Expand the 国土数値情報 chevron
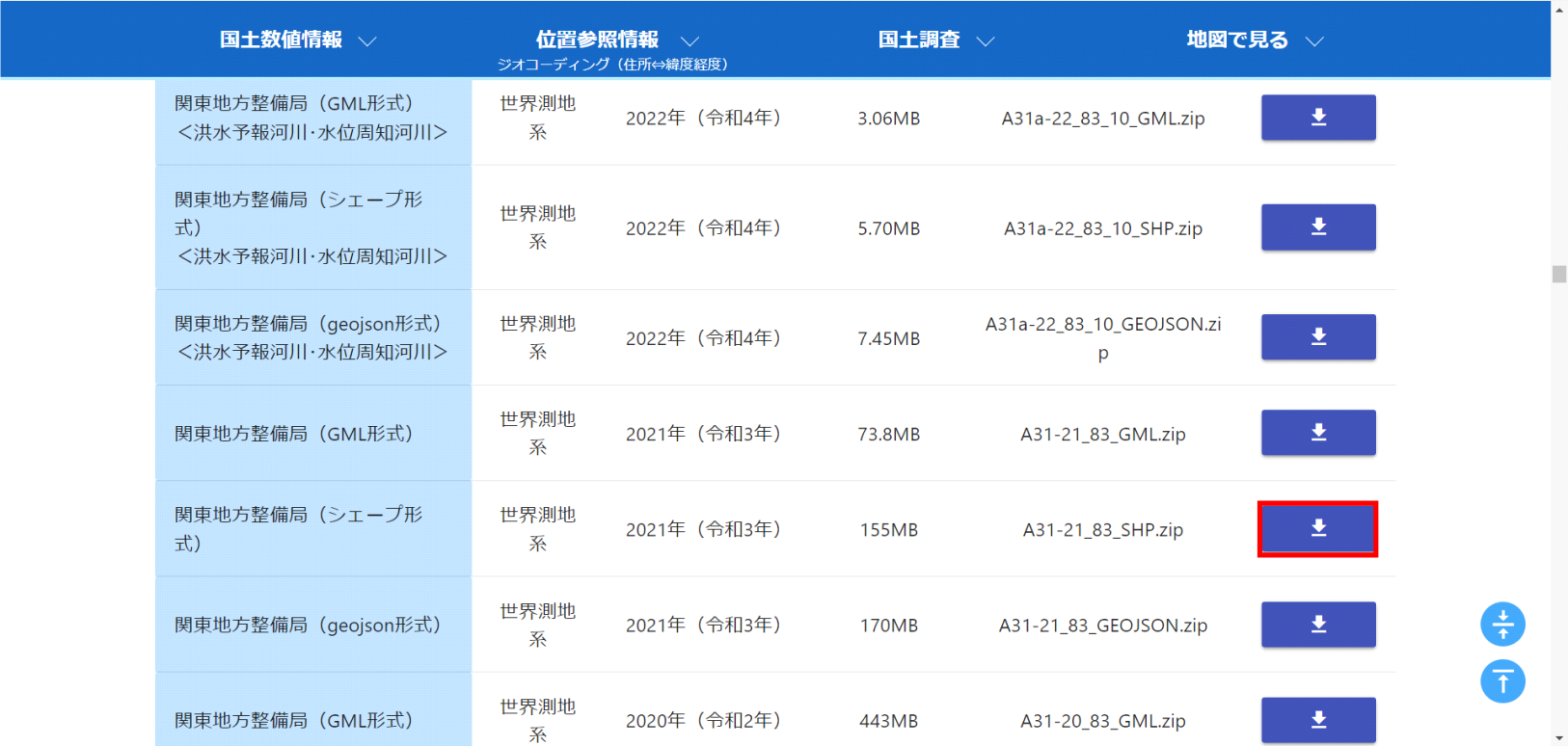1568x746 pixels. click(x=367, y=41)
